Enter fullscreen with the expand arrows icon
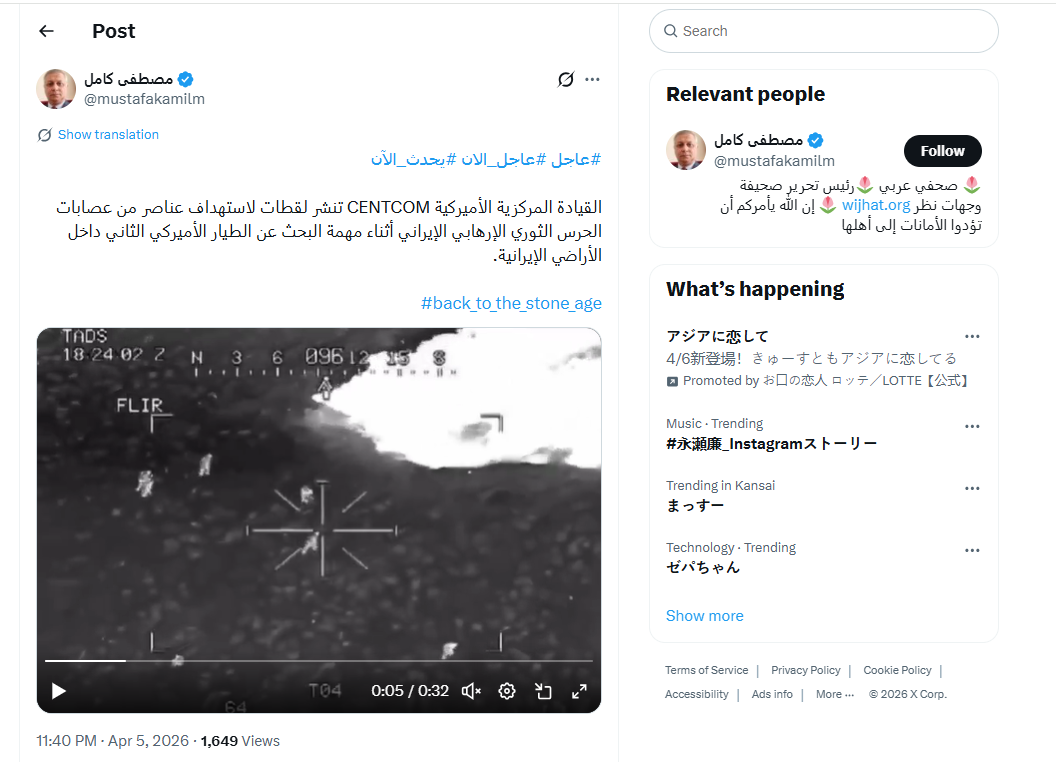 (579, 691)
